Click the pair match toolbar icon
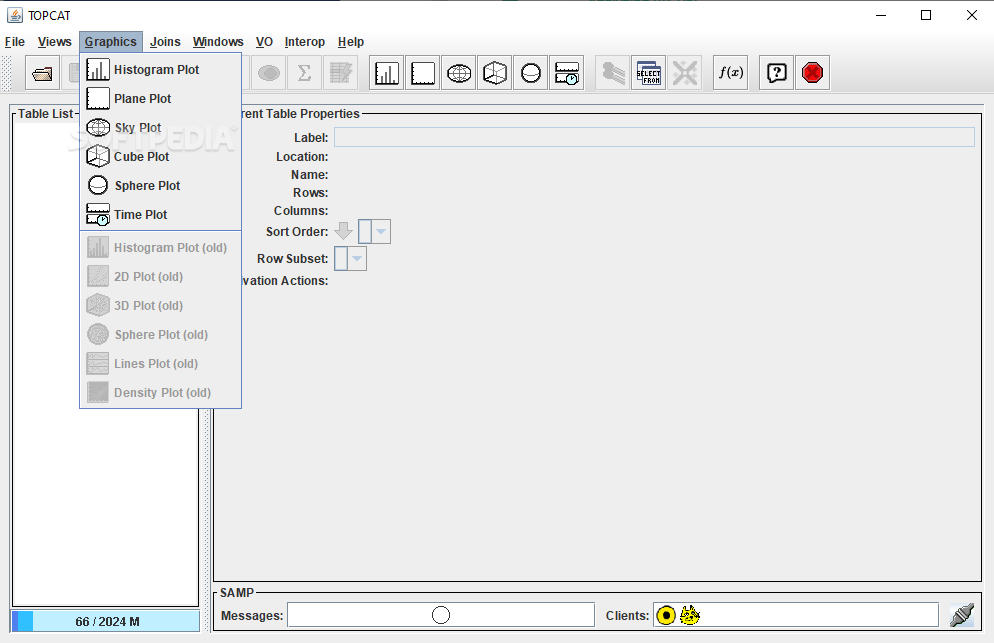The width and height of the screenshot is (994, 643). point(612,73)
